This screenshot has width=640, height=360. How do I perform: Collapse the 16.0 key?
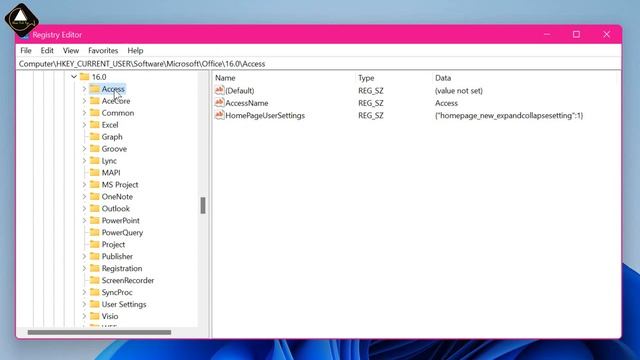click(74, 77)
